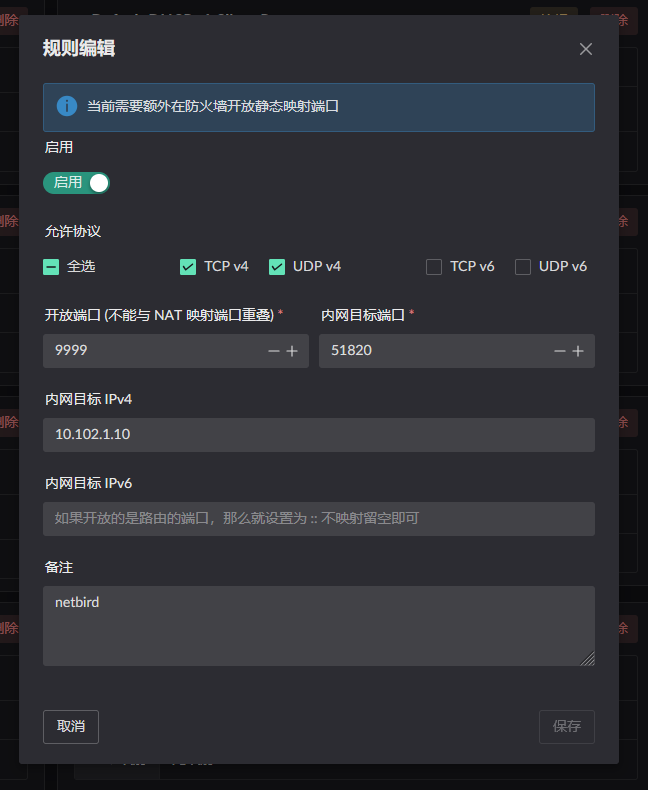Decrease the open port 9999 value
The height and width of the screenshot is (790, 648).
(274, 351)
